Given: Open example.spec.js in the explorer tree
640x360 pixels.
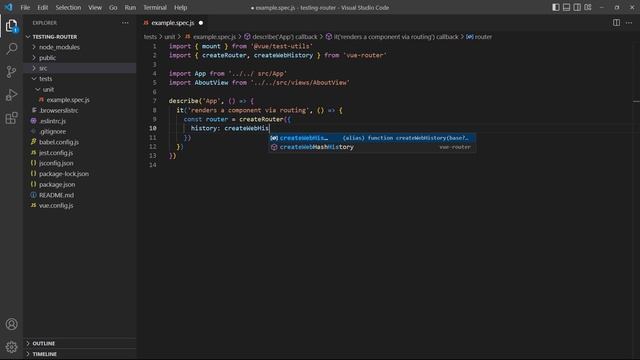Looking at the screenshot, I should coord(80,100).
